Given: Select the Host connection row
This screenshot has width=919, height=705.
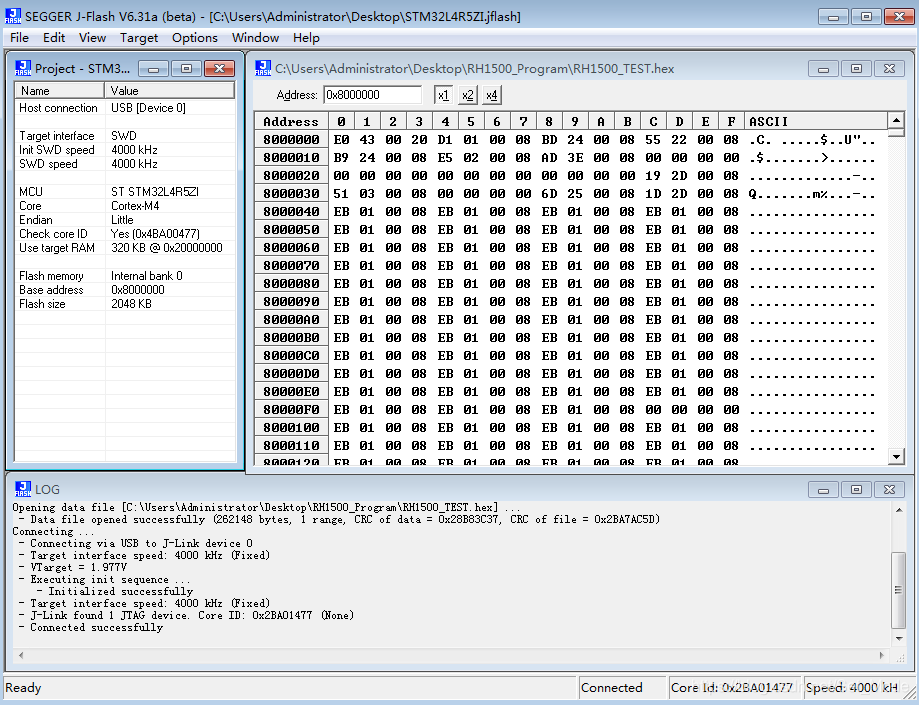Looking at the screenshot, I should [125, 108].
